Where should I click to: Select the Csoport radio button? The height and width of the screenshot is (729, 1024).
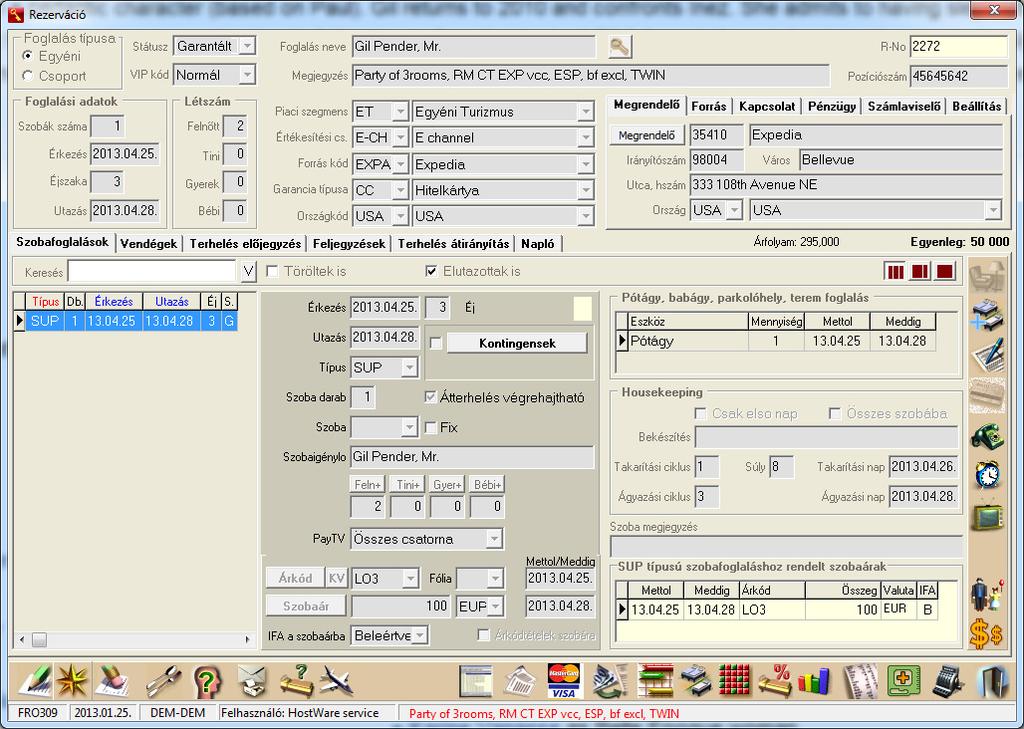(27, 76)
